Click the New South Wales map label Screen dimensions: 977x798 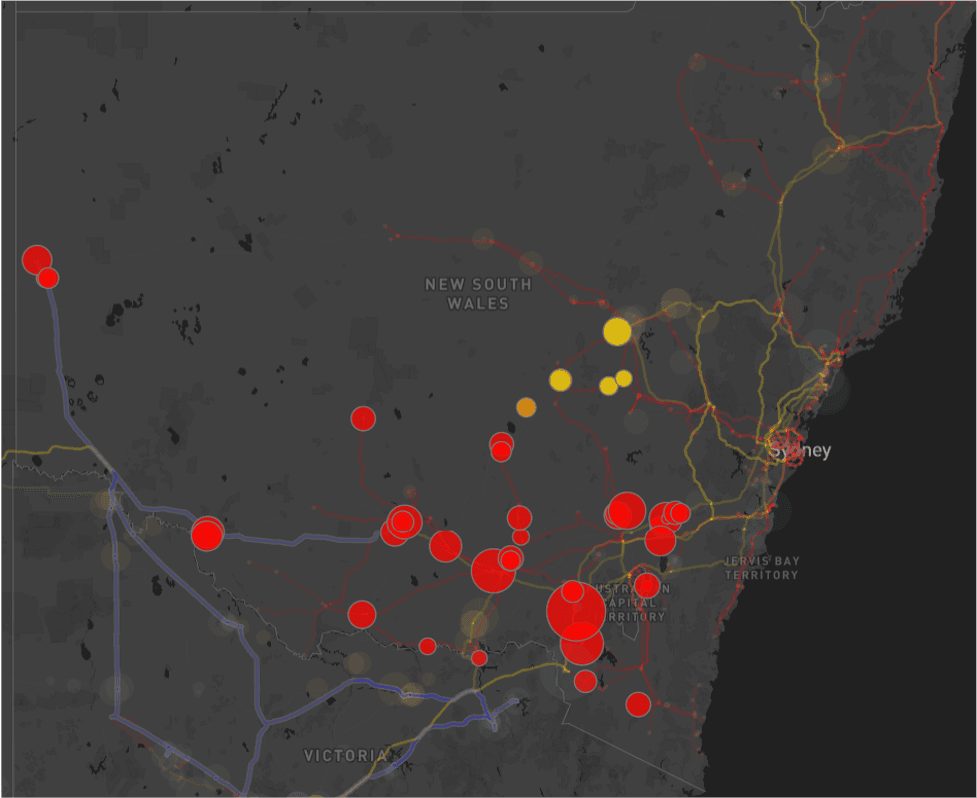478,294
